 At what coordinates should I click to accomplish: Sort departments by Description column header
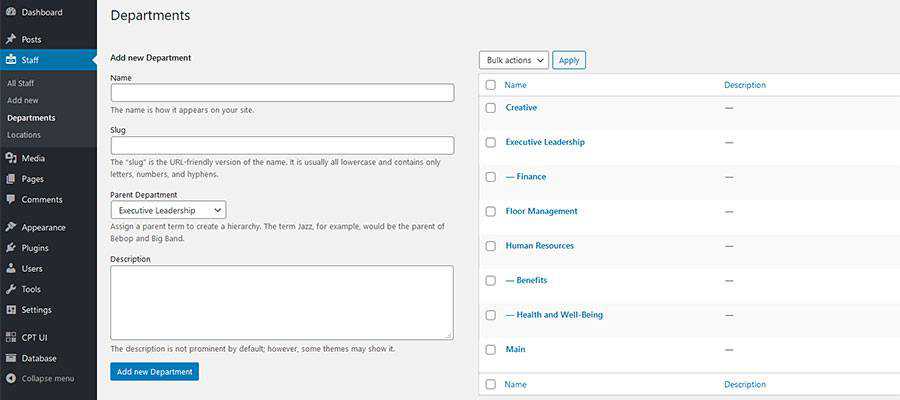coord(744,85)
